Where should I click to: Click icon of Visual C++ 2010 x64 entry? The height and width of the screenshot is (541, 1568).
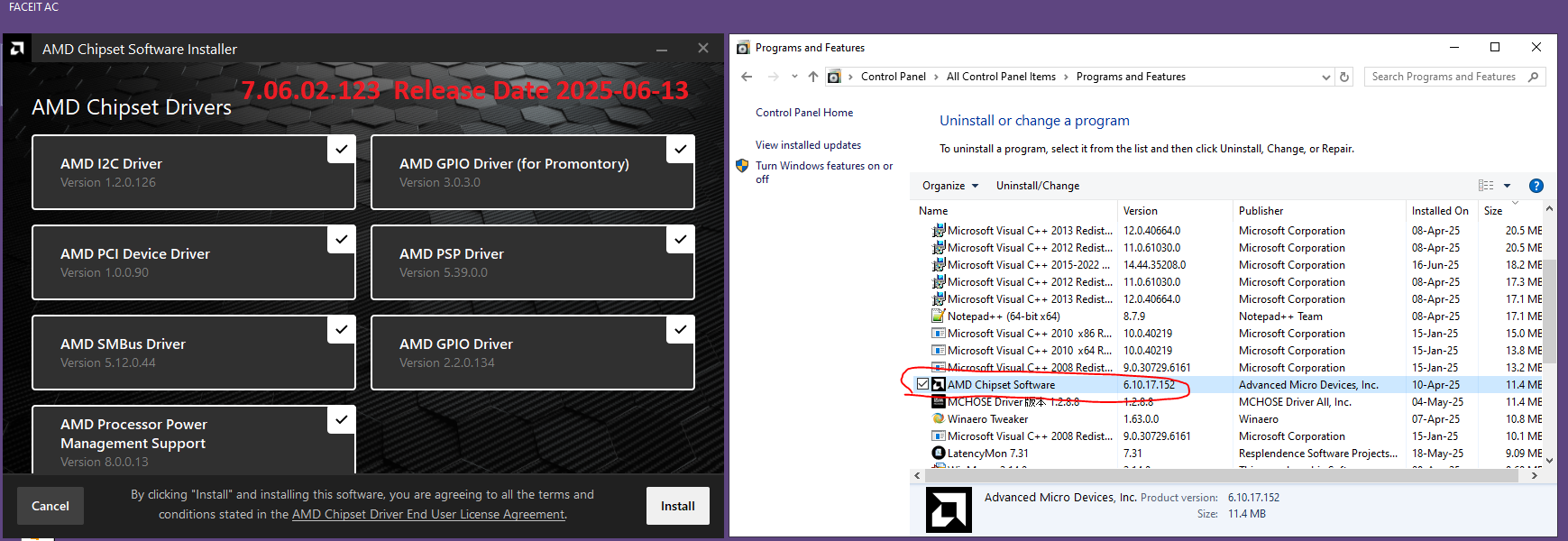939,351
